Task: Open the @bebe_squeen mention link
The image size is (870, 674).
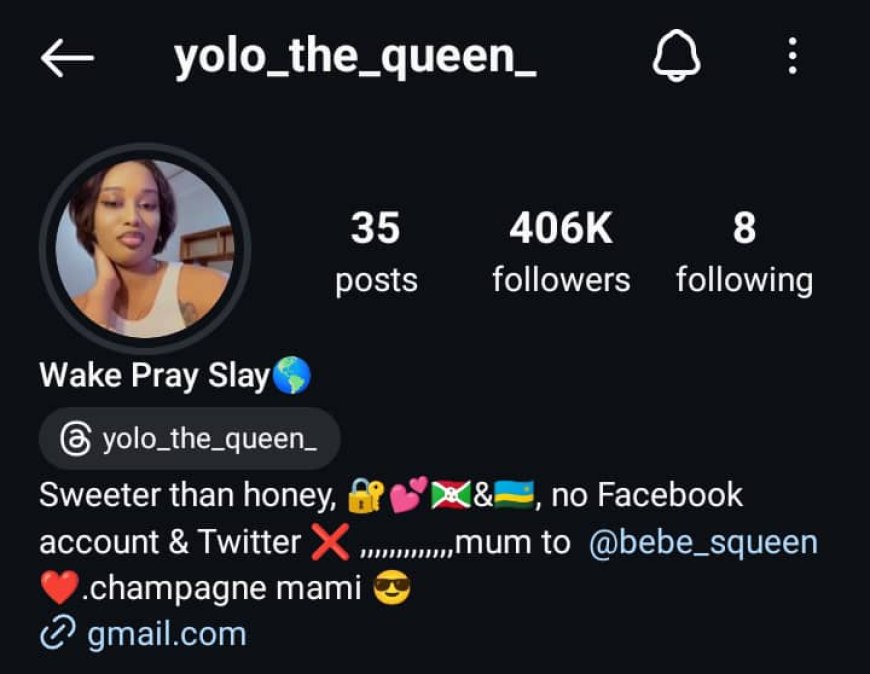Action: point(703,542)
